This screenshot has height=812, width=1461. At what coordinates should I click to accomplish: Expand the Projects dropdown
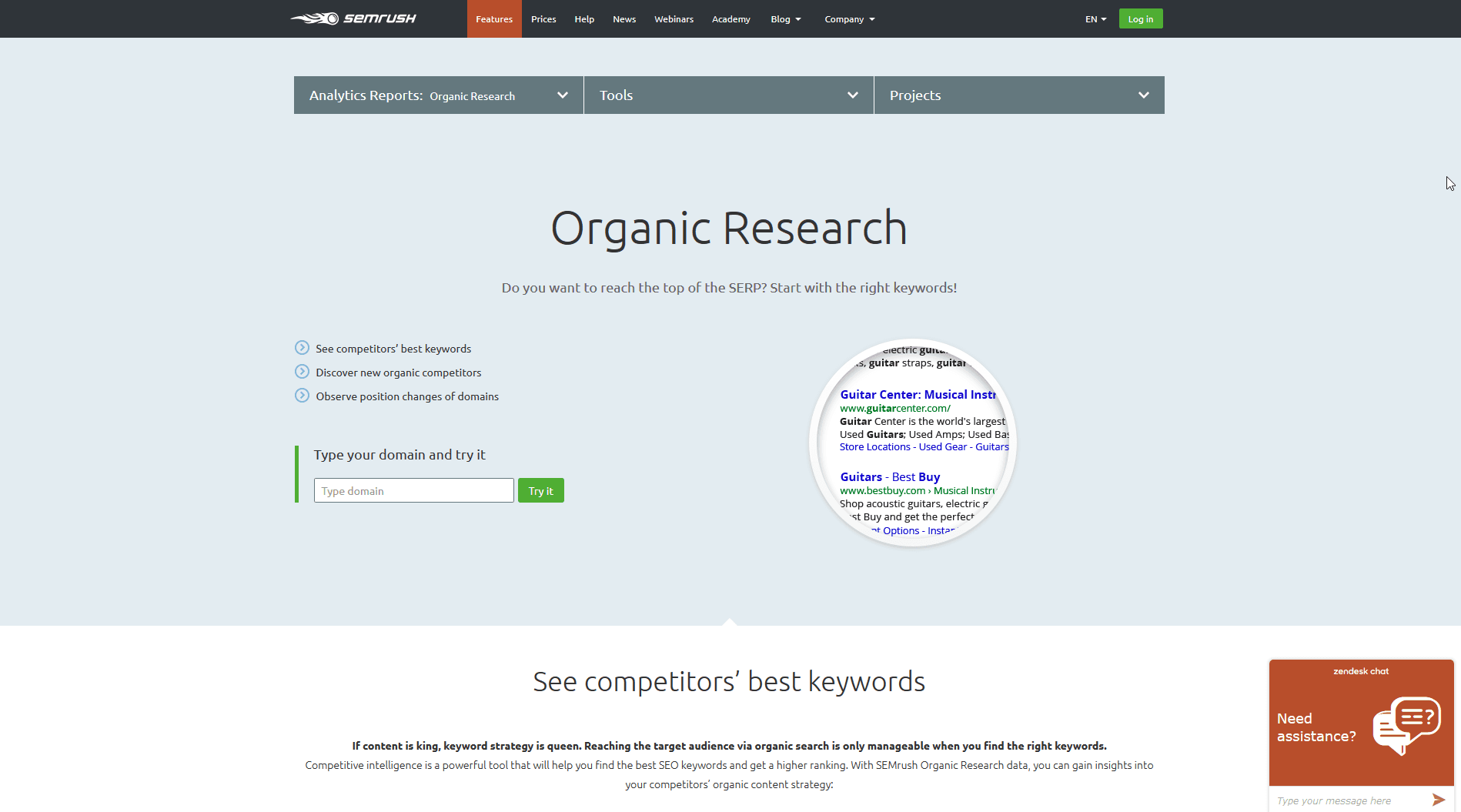1143,95
